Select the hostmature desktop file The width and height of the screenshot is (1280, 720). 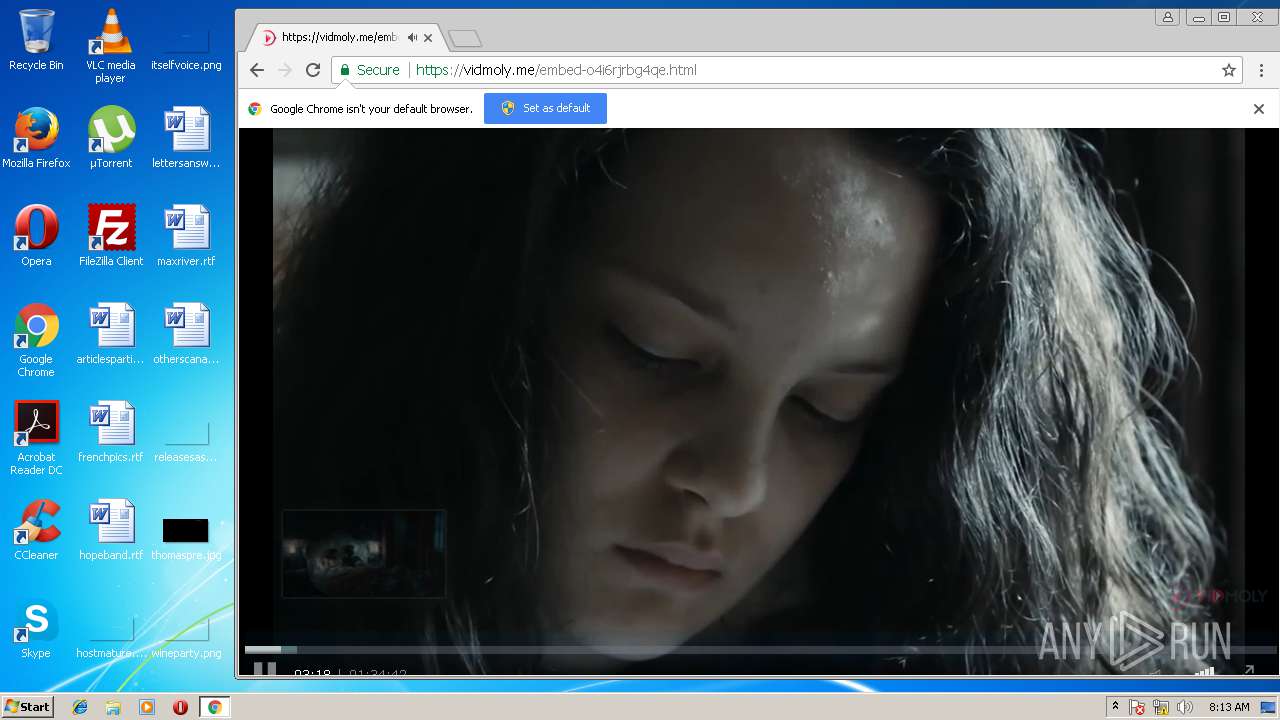pyautogui.click(x=110, y=638)
